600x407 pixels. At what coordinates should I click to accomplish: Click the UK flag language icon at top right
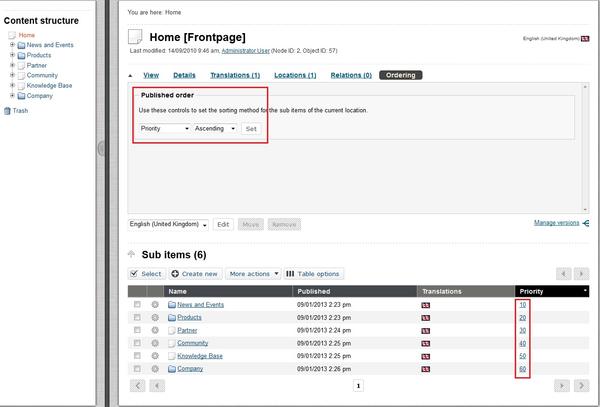(x=585, y=39)
